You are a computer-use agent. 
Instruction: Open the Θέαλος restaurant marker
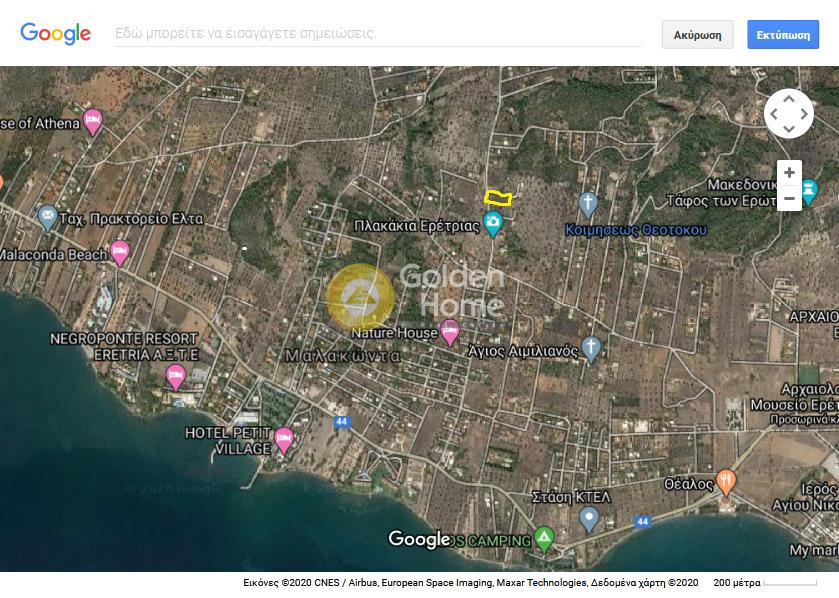coord(726,481)
